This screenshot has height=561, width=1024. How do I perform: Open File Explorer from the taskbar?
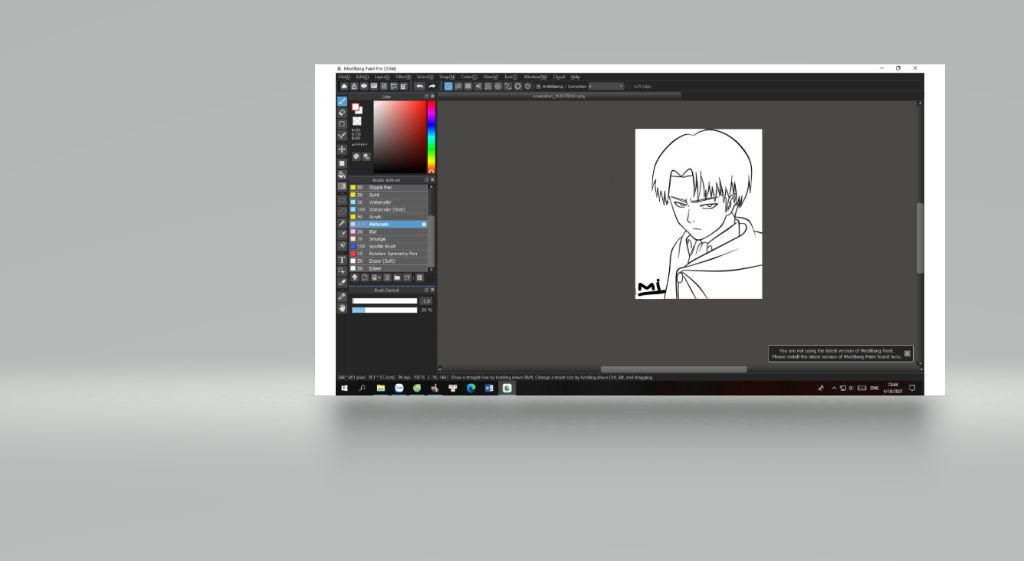pos(381,388)
